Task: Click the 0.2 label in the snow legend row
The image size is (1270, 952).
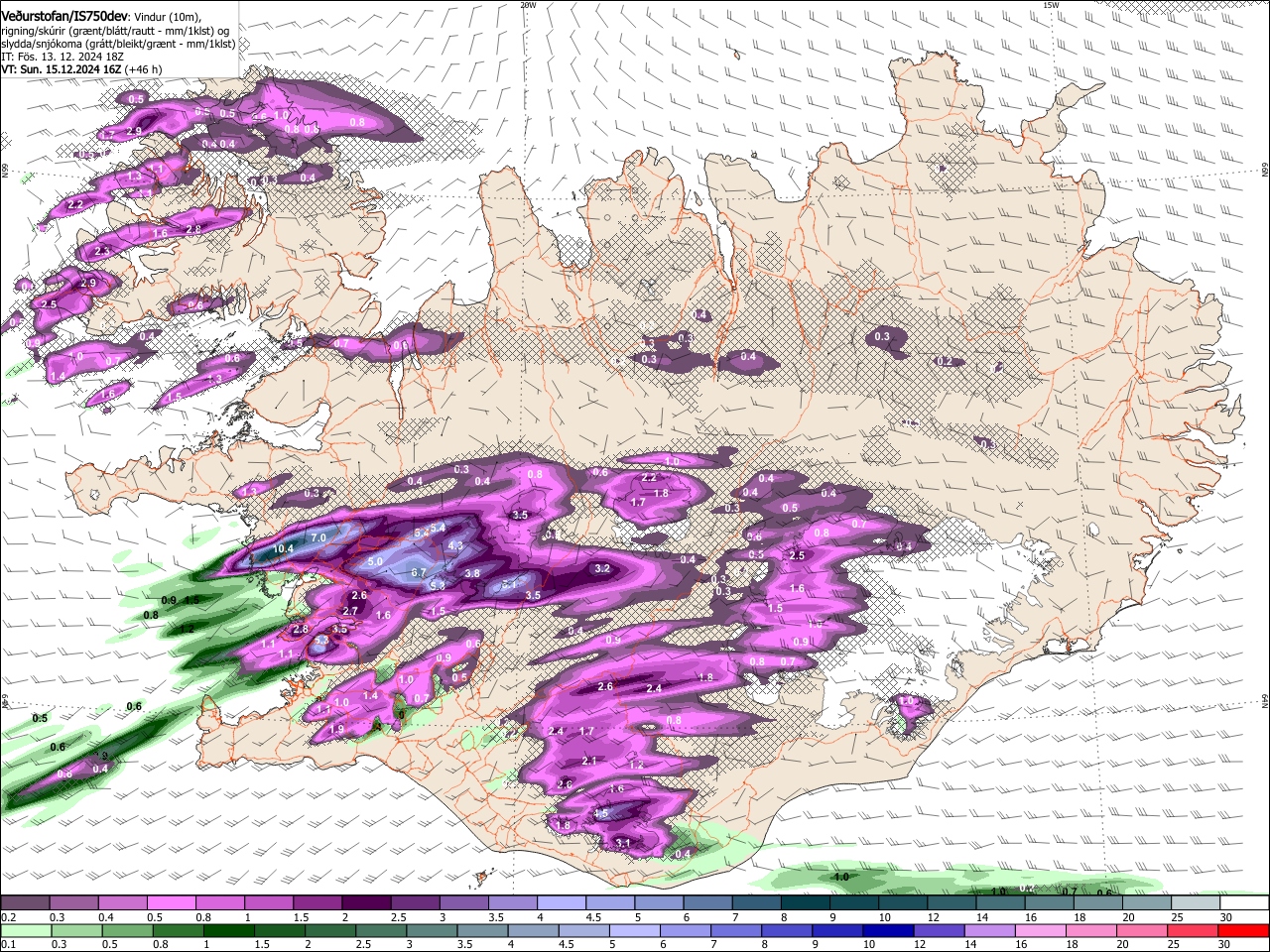Action: (x=9, y=917)
